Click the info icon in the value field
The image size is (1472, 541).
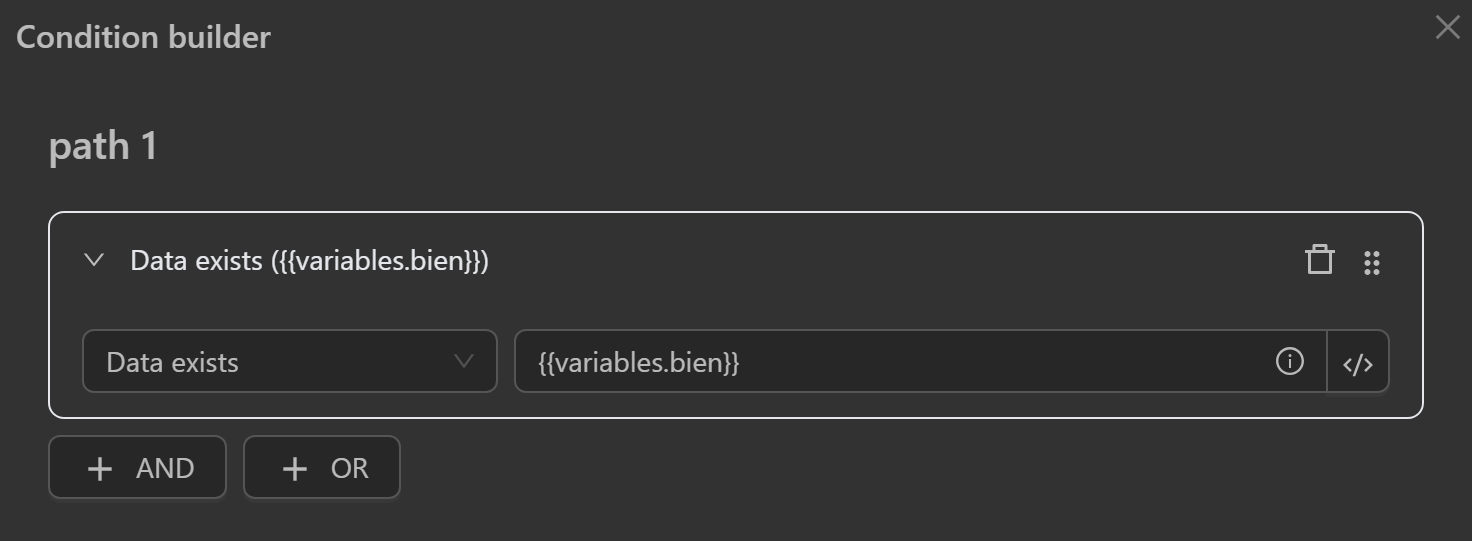(1289, 361)
